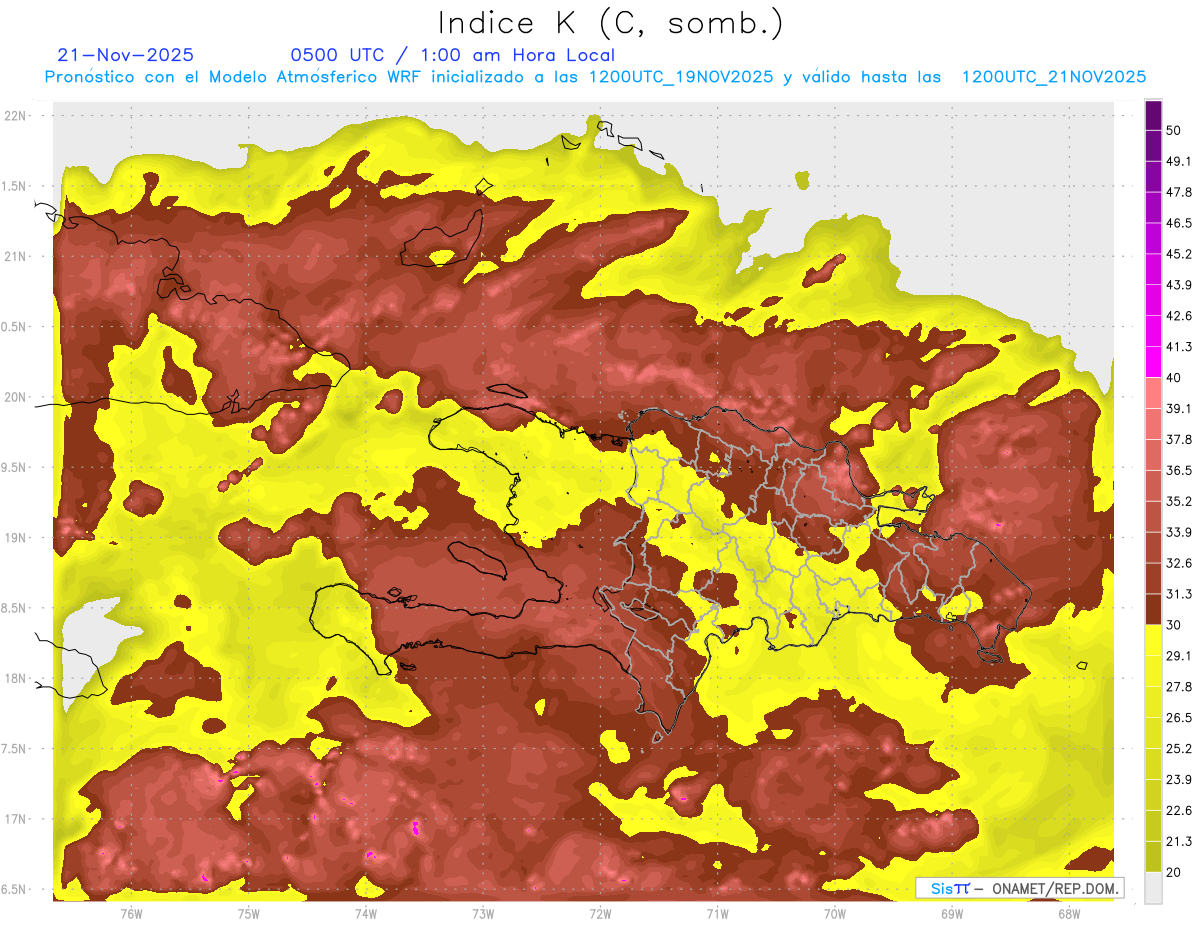The image size is (1200, 927).
Task: Pick the dark brown swatch between 30 and 31.3
Action: click(x=1154, y=610)
